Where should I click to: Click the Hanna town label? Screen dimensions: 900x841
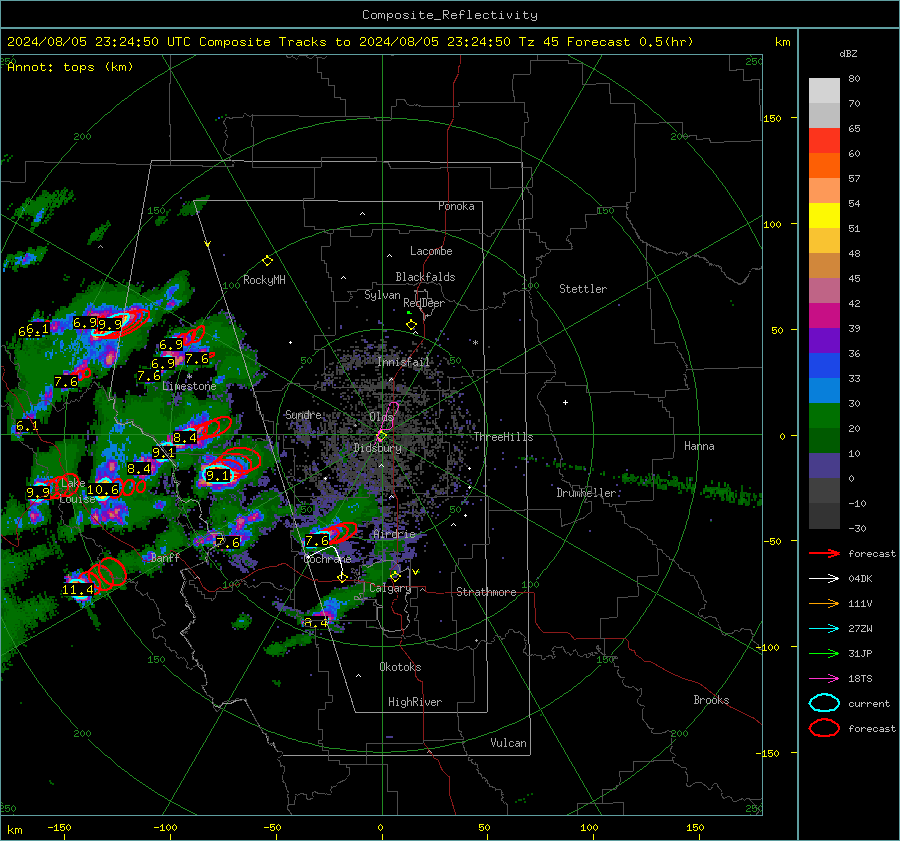click(x=699, y=446)
